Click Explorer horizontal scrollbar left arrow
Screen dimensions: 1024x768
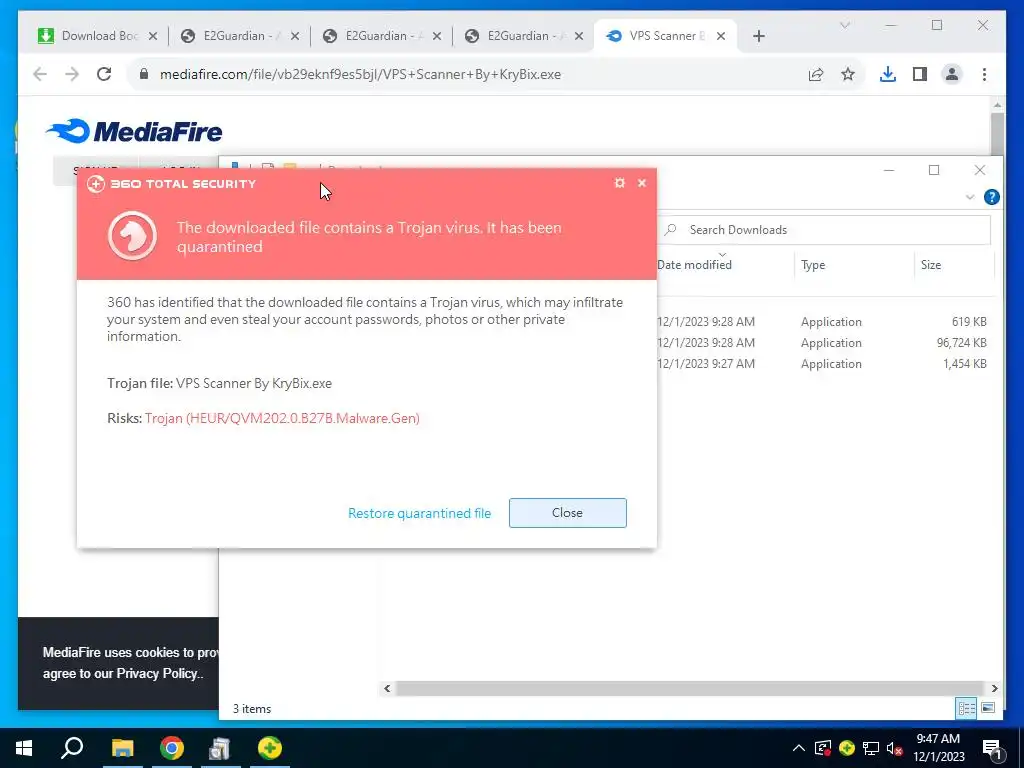point(387,688)
